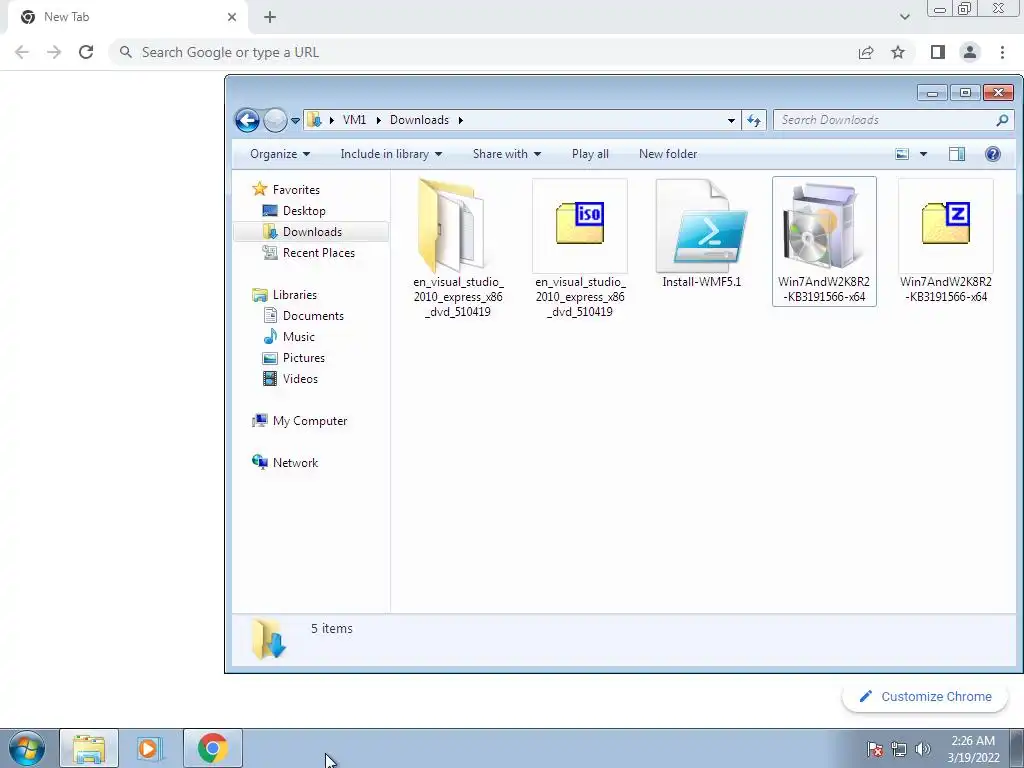
Task: Go back in Explorer navigation
Action: (x=247, y=120)
